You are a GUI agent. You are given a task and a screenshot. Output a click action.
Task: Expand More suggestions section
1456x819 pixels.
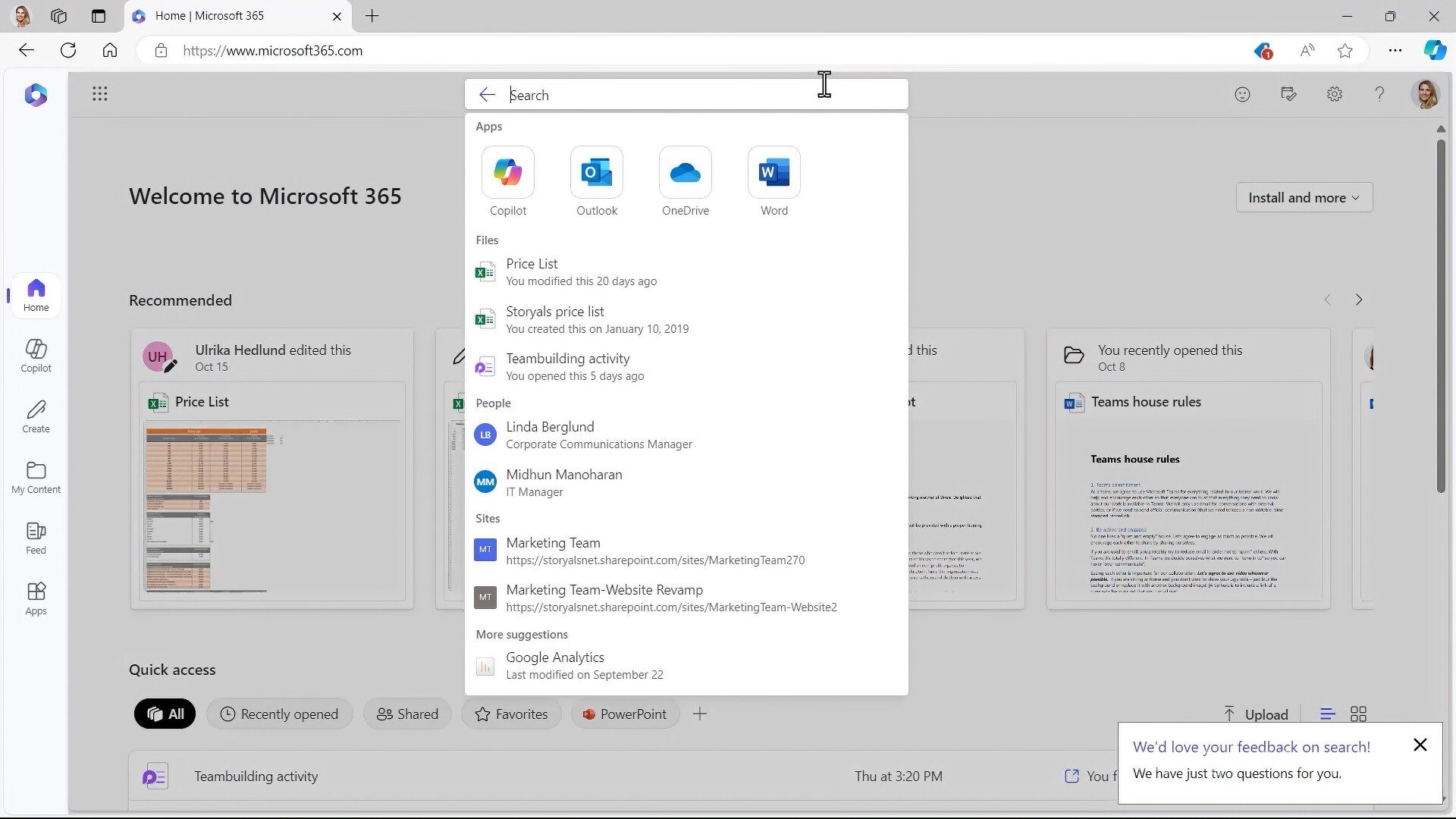(x=521, y=633)
